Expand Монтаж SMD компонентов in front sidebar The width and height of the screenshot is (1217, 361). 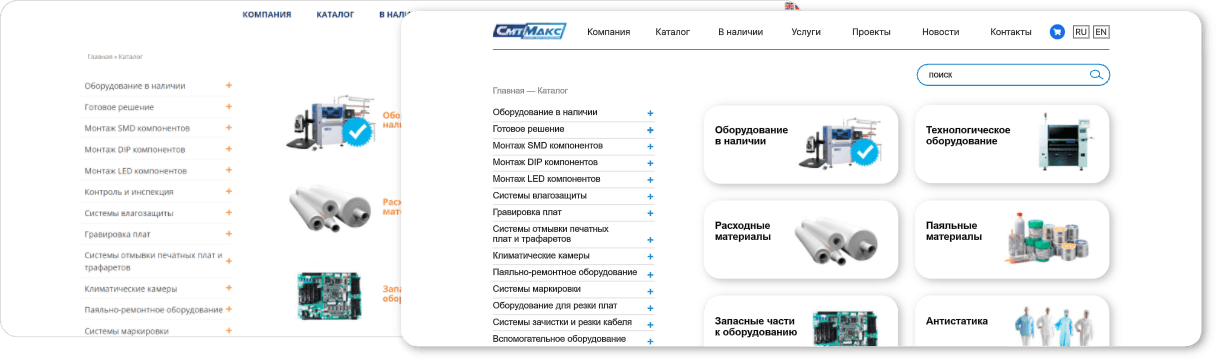(x=650, y=146)
